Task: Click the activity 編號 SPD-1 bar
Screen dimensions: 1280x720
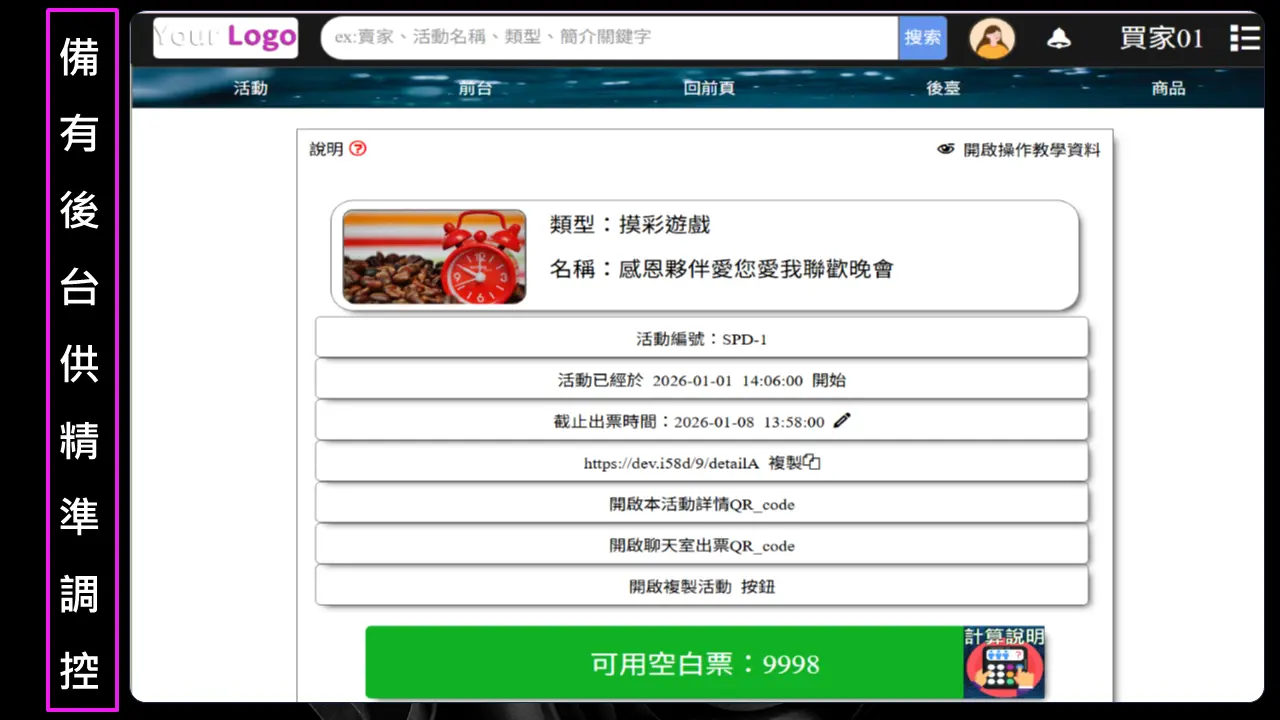Action: [x=701, y=338]
